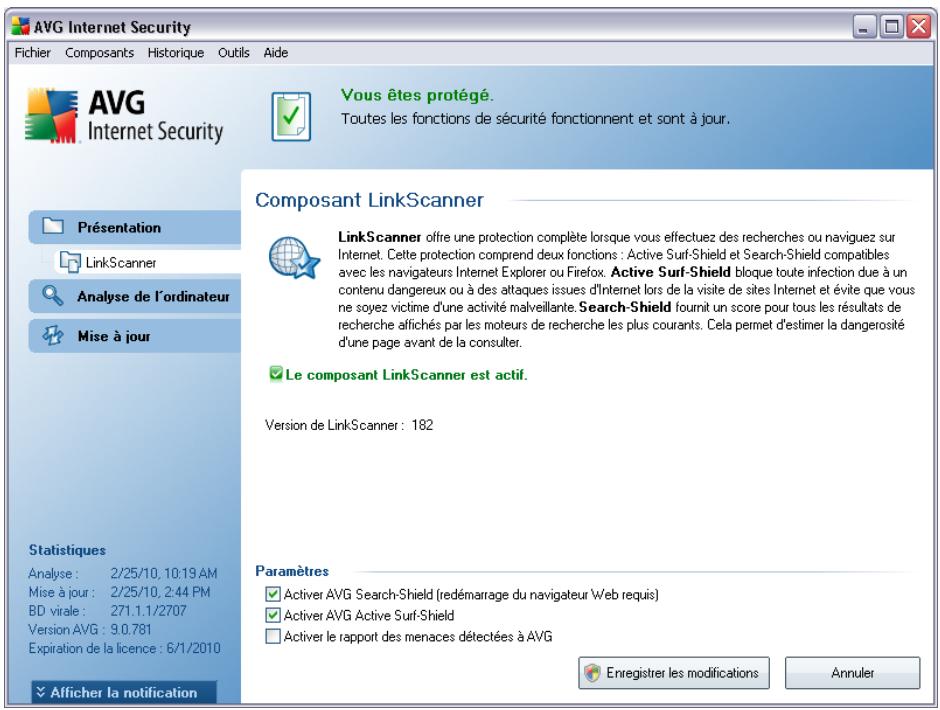940x710 pixels.
Task: Click shield icon on Enregistrer button
Action: coord(592,673)
